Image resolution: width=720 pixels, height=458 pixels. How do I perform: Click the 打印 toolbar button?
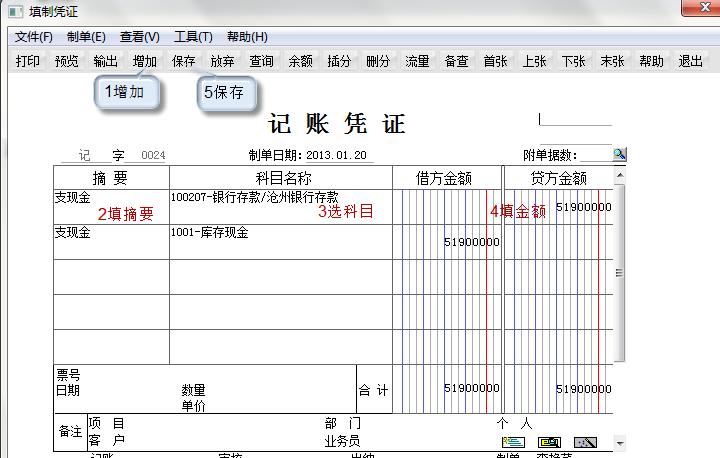28,61
